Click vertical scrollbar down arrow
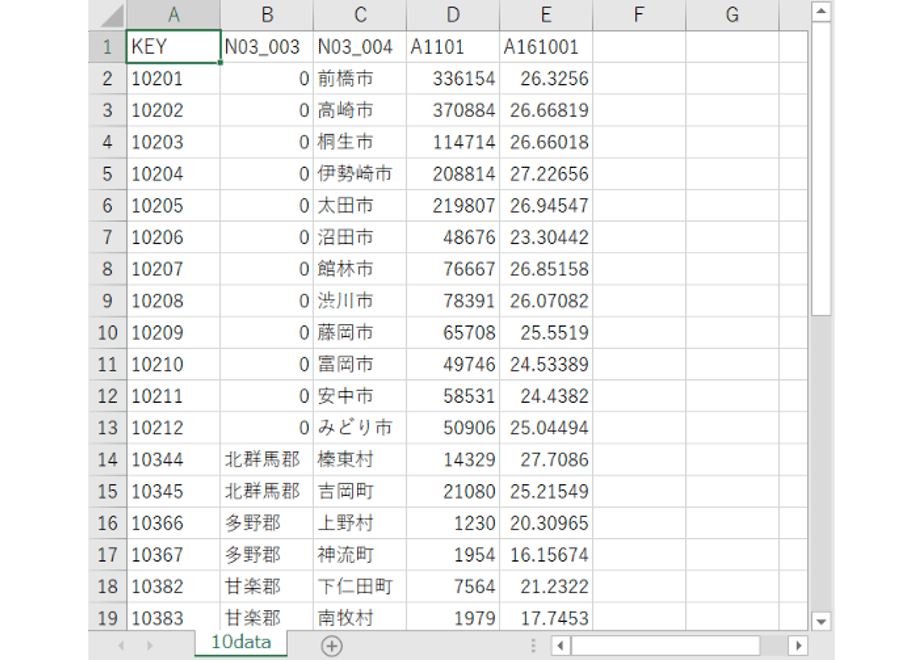The image size is (924, 660). pos(820,621)
